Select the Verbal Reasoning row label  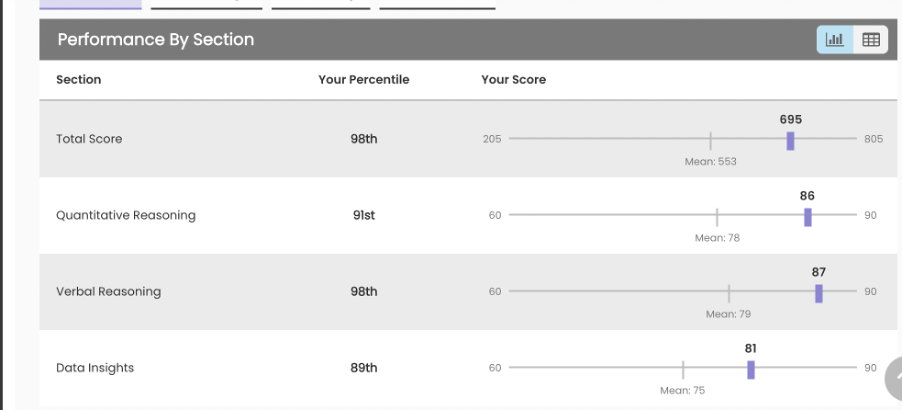pyautogui.click(x=108, y=292)
